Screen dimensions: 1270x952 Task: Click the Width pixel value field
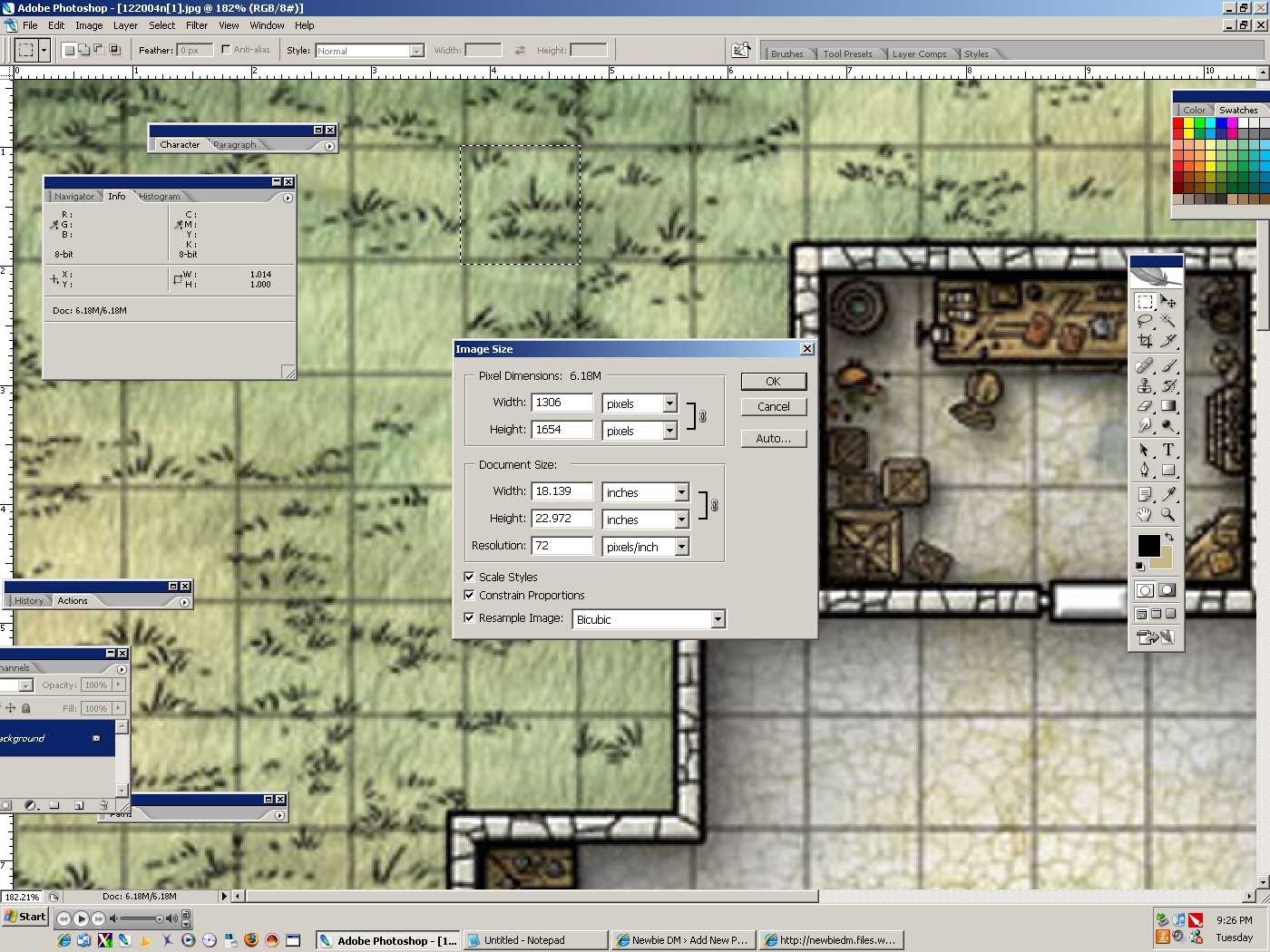[562, 402]
